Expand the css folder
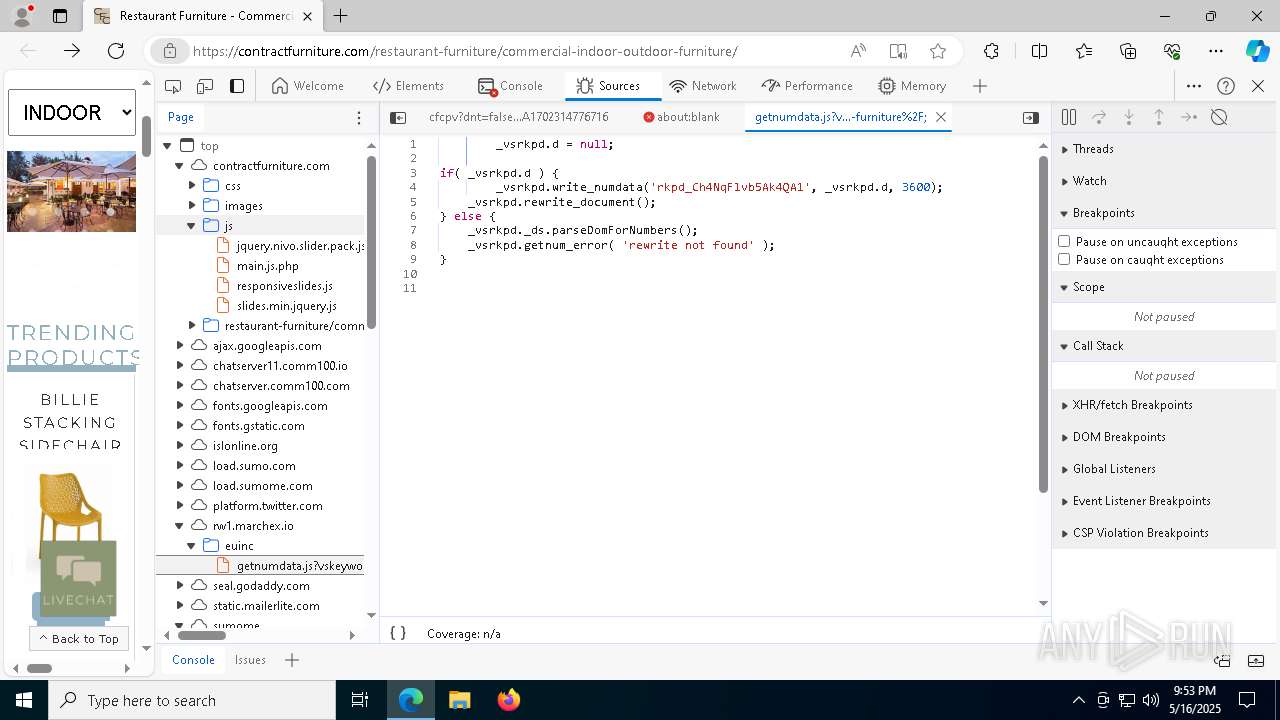The image size is (1280, 720). click(x=192, y=186)
